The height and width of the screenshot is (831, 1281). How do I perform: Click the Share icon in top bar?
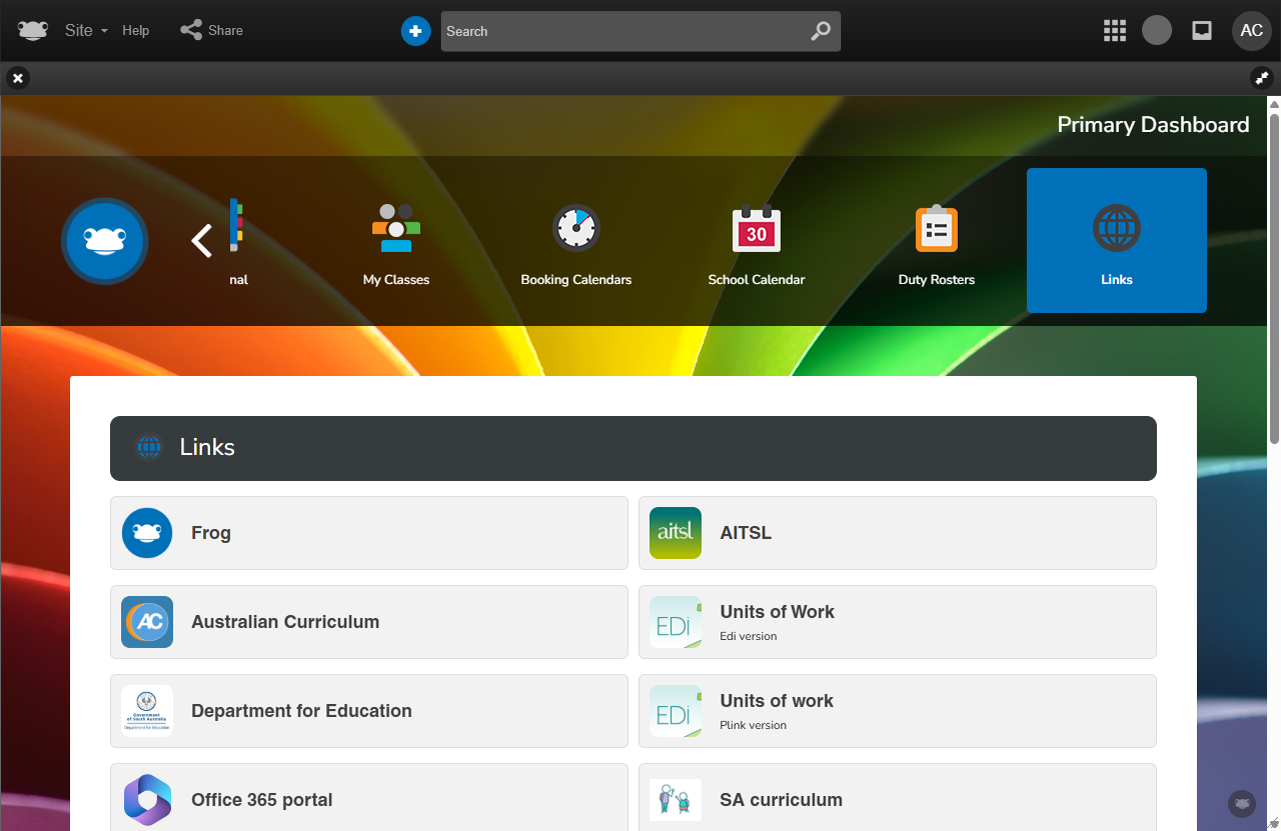(x=191, y=30)
